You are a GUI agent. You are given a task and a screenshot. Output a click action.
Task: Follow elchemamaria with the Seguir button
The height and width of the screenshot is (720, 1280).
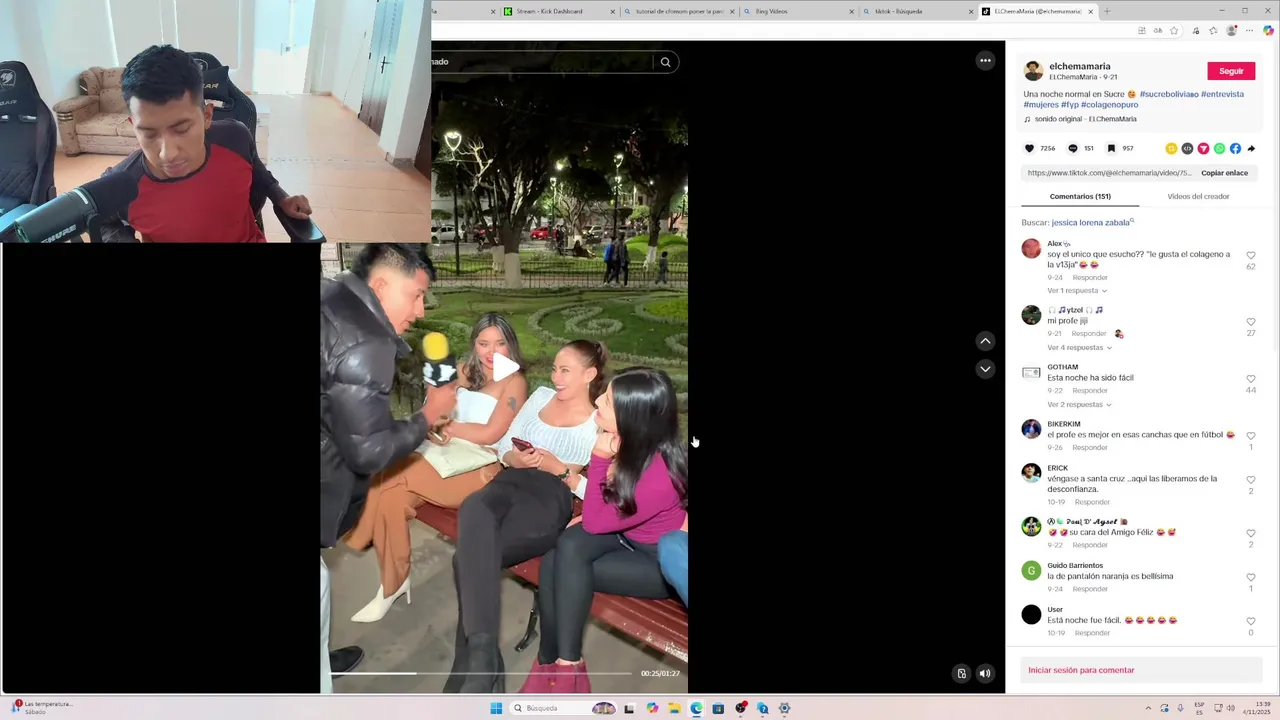[1231, 71]
